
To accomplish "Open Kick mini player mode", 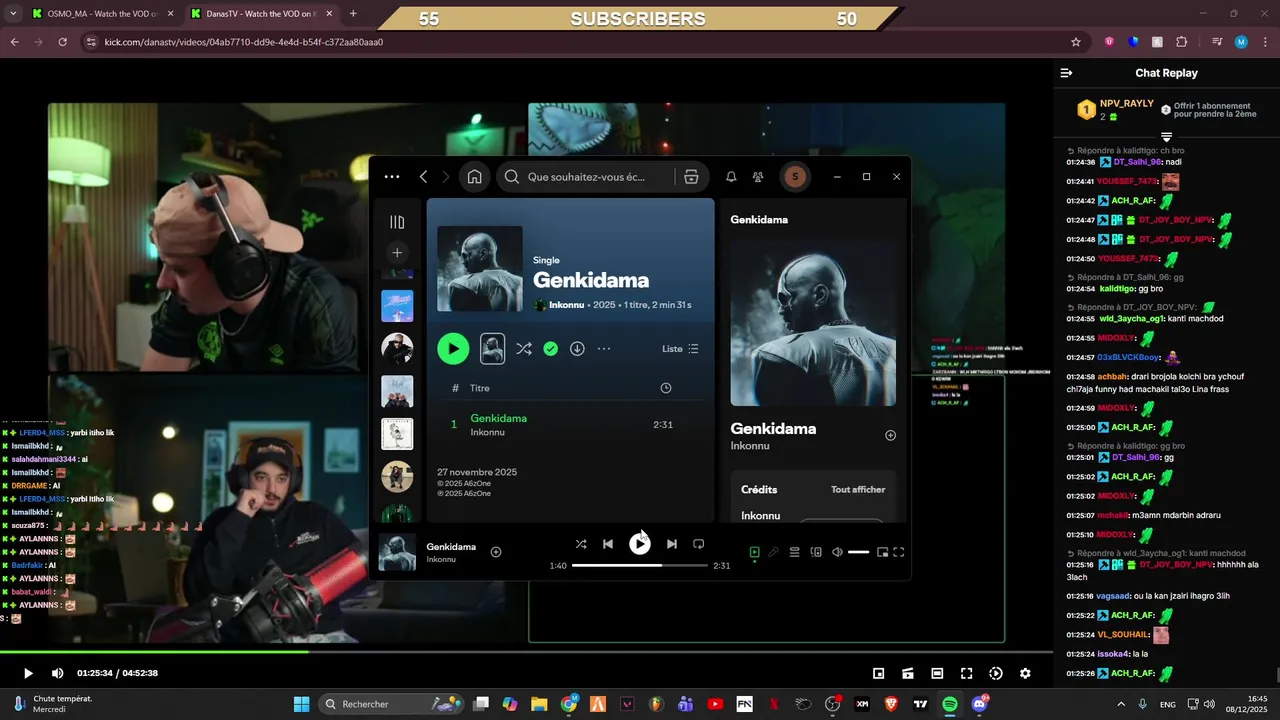I will tap(878, 673).
